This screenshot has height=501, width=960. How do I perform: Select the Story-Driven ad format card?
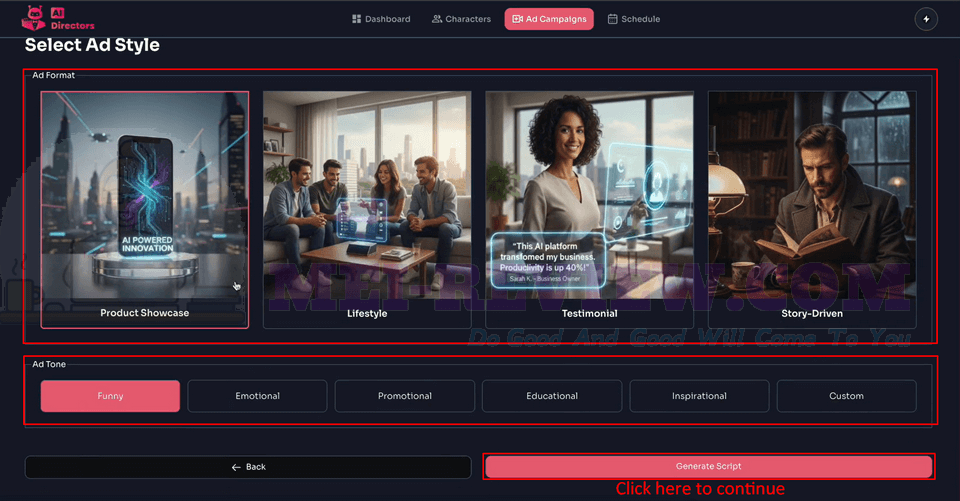coord(812,210)
